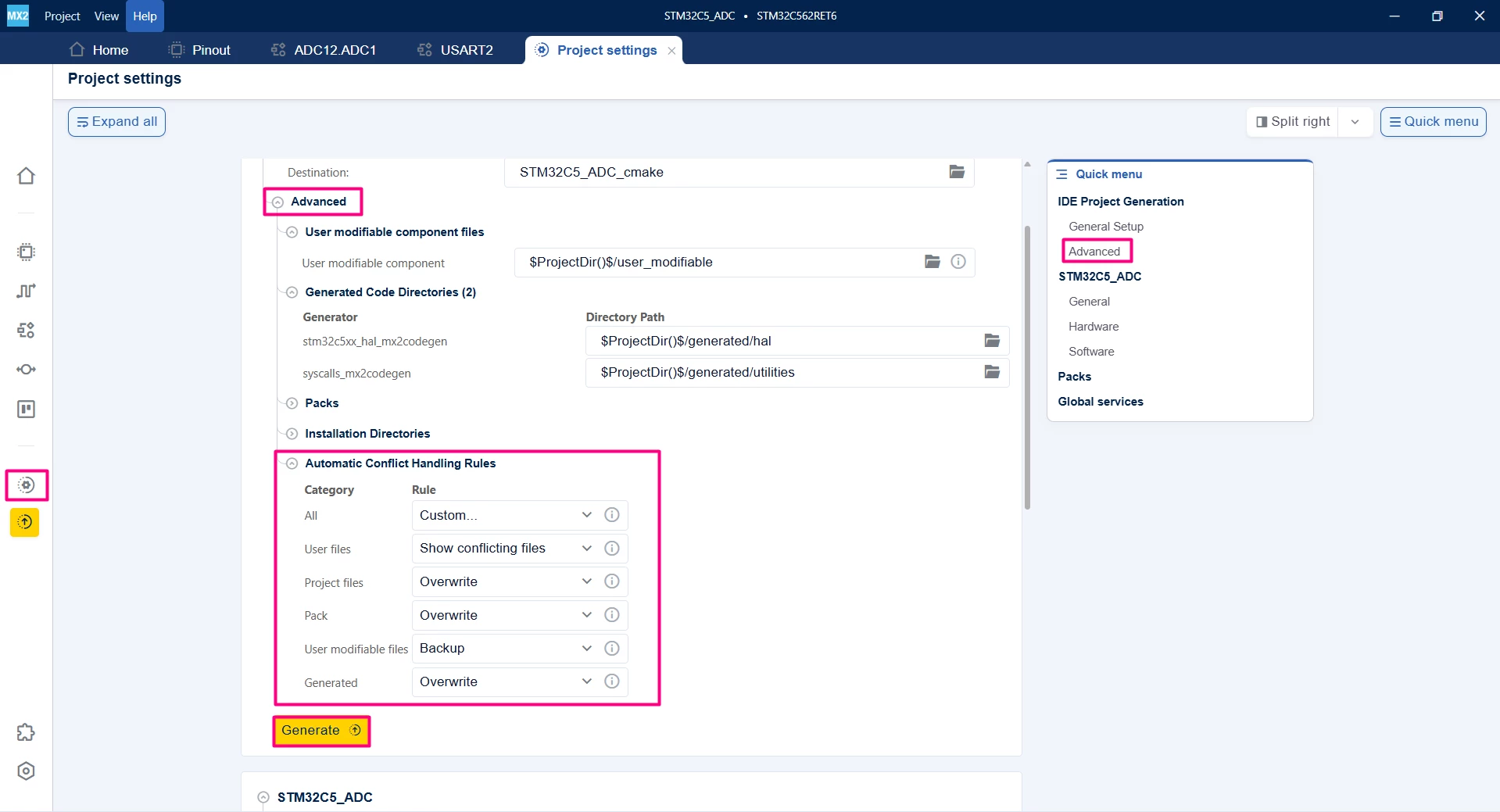Viewport: 1500px width, 812px height.
Task: Click the Expand all button
Action: (116, 122)
